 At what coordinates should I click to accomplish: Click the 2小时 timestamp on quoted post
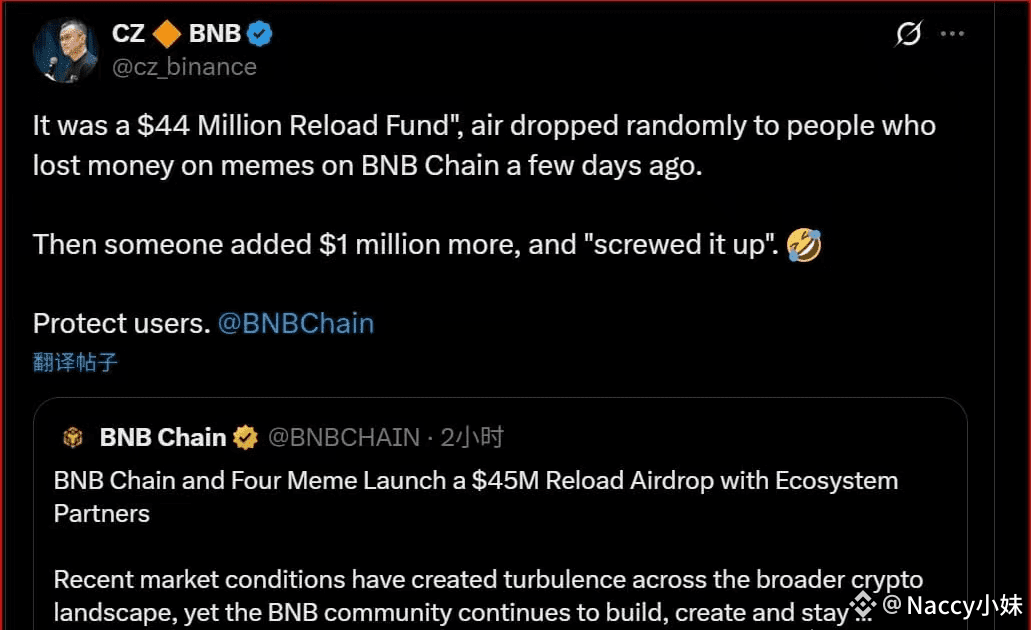[472, 438]
